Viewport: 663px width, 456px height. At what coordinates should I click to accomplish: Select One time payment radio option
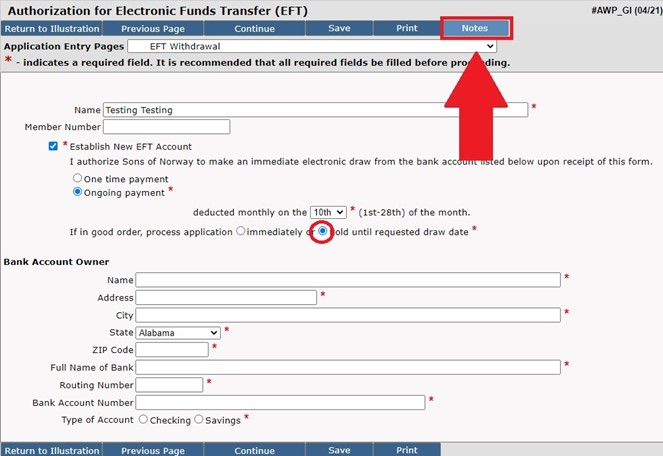[x=78, y=178]
